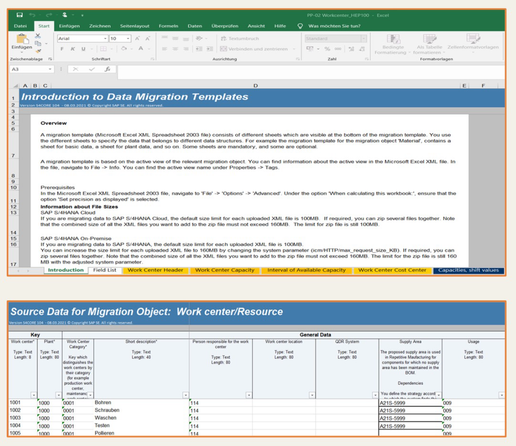
Task: Switch to the Einfügen ribbon tab
Action: tap(69, 26)
